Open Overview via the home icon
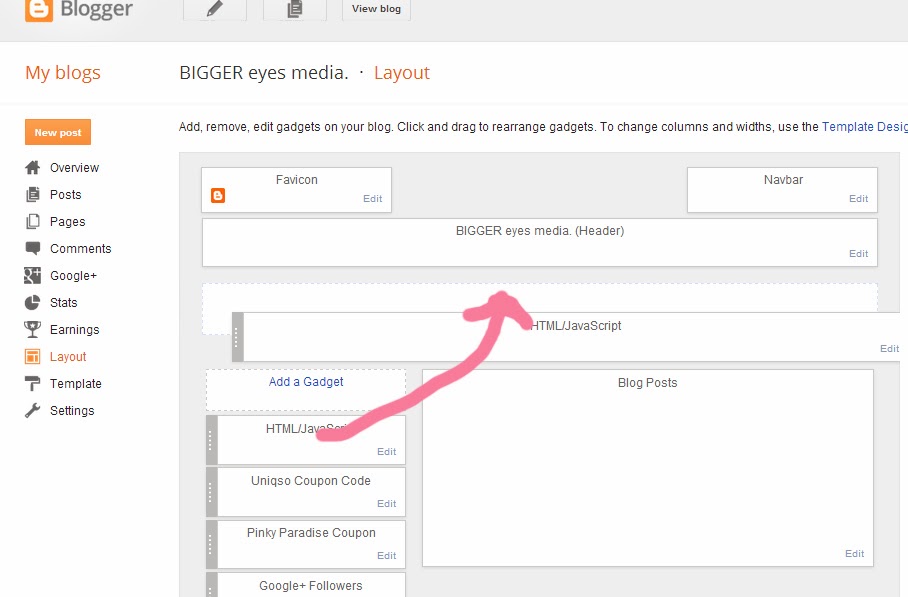Image resolution: width=908 pixels, height=597 pixels. [x=33, y=167]
